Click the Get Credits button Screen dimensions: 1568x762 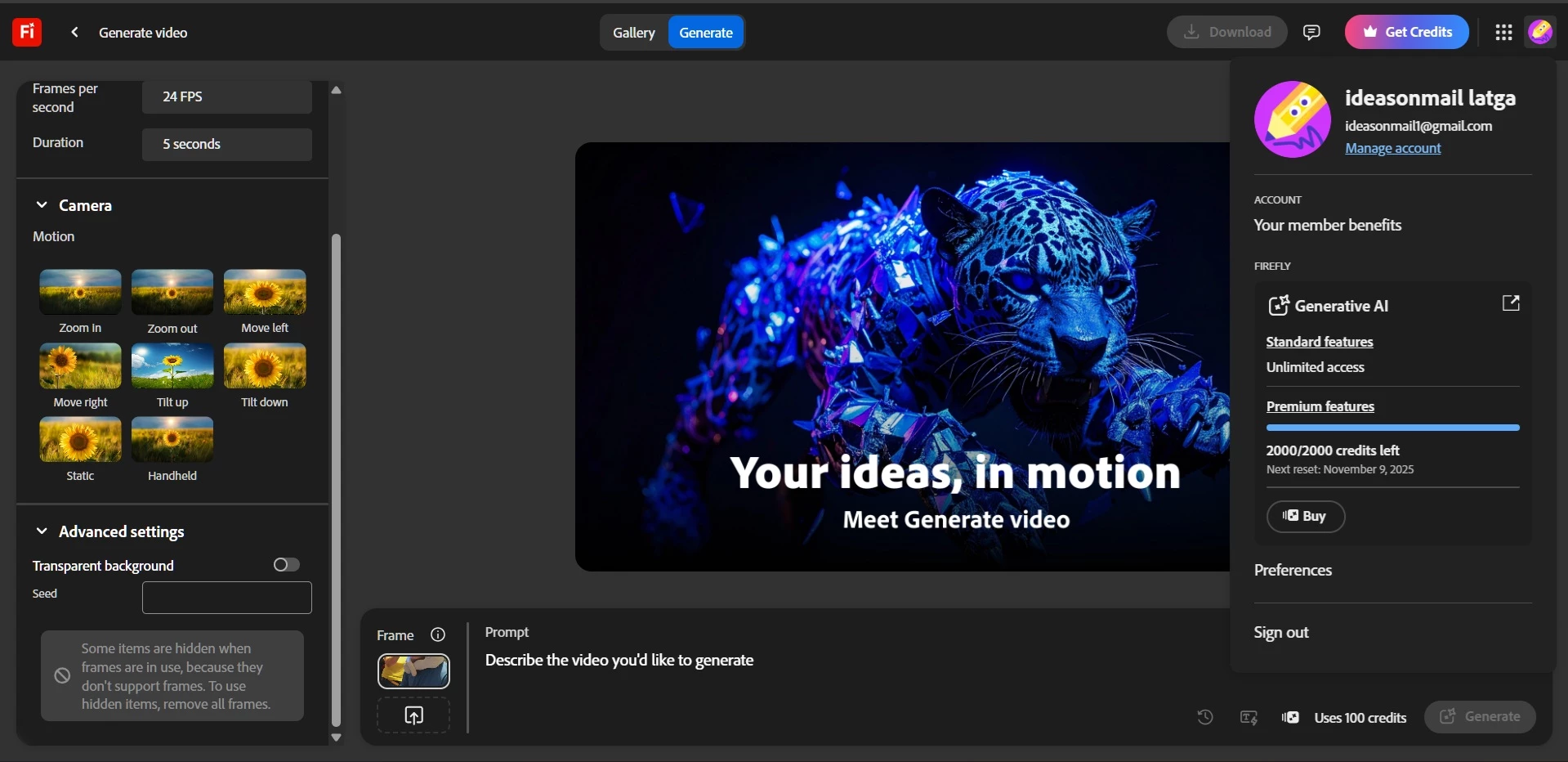(x=1407, y=32)
